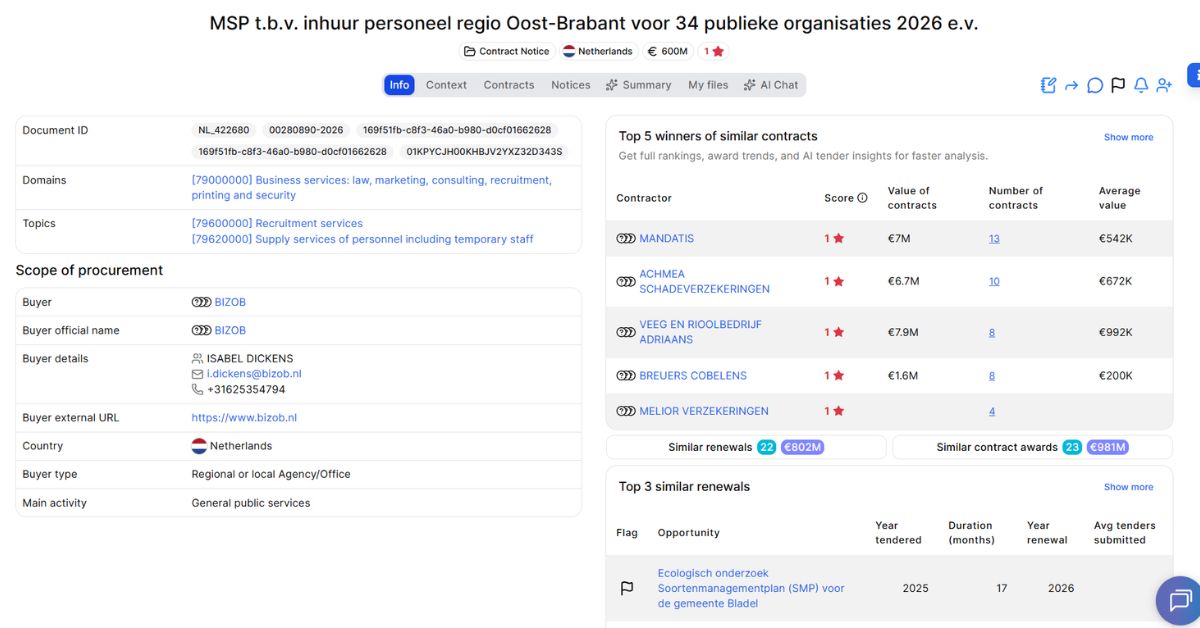Click the phone icon in Buyer details
Image resolution: width=1200 pixels, height=628 pixels.
197,390
